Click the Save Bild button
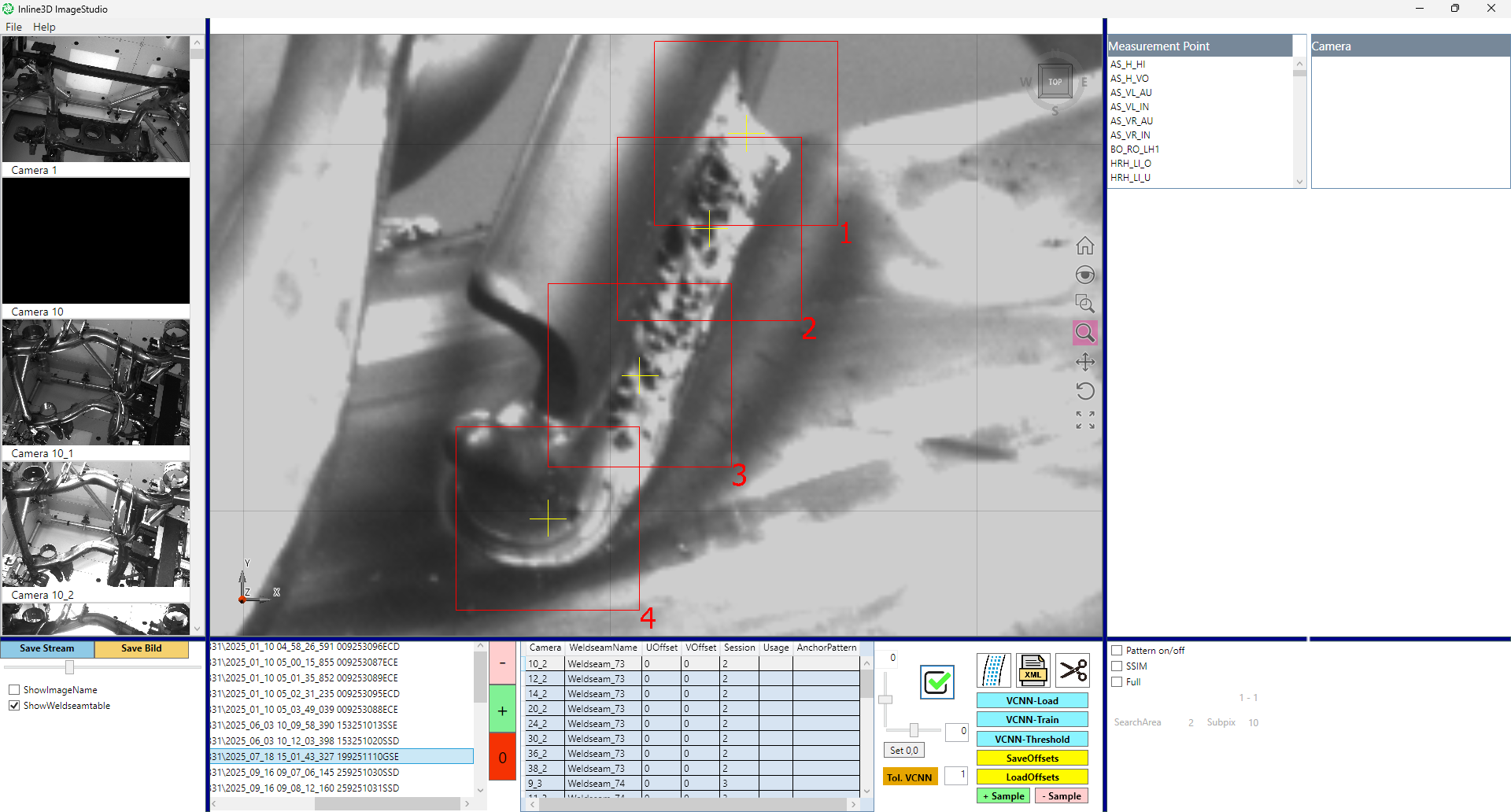 142,648
